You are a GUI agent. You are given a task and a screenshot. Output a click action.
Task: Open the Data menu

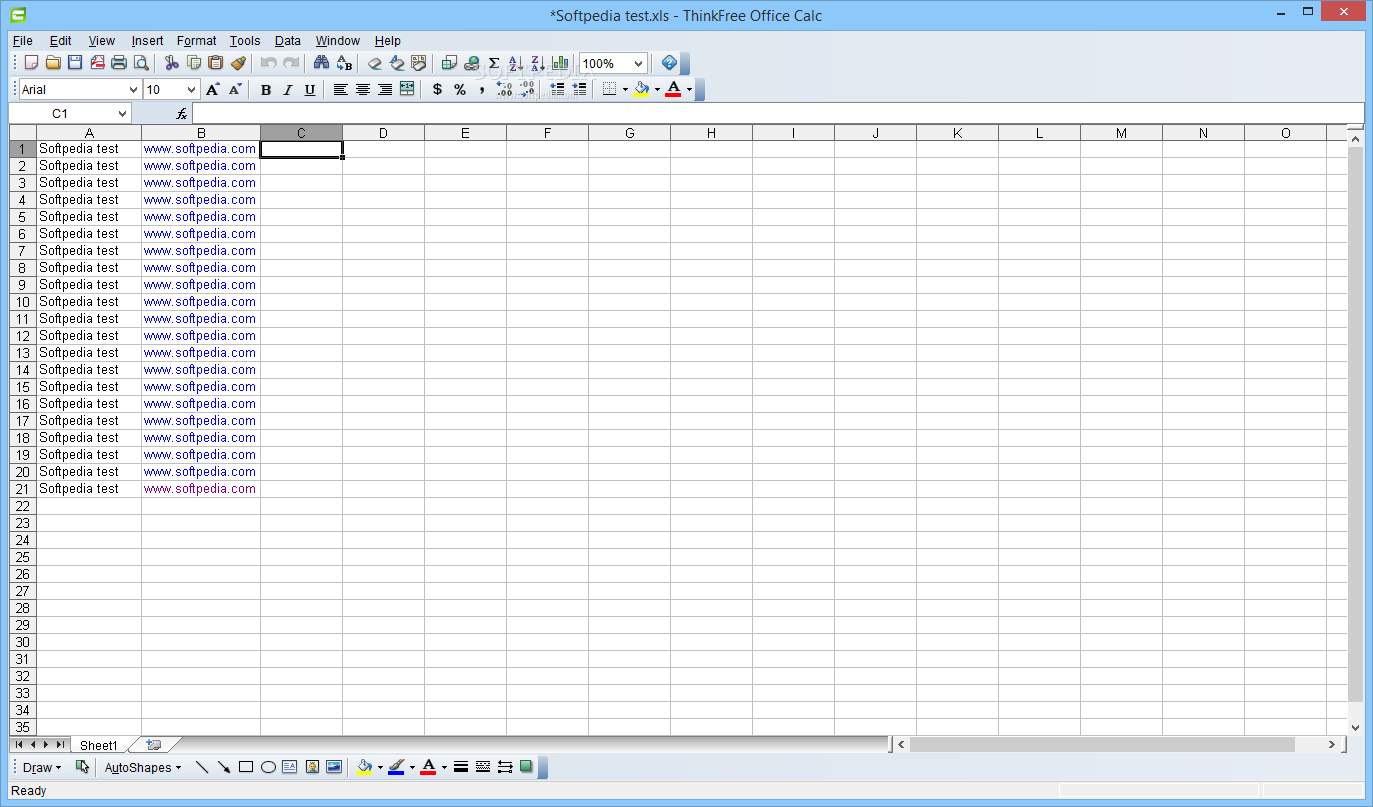tap(288, 41)
